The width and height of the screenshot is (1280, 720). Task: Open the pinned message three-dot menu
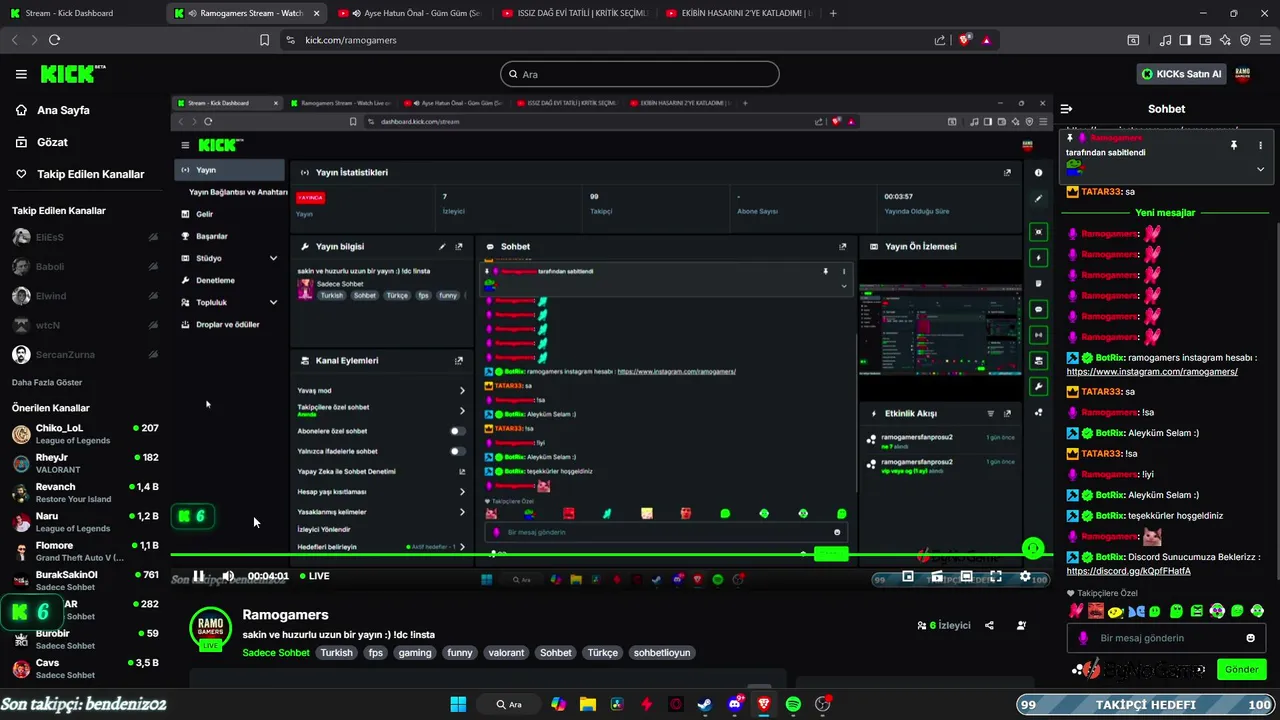(x=1260, y=145)
